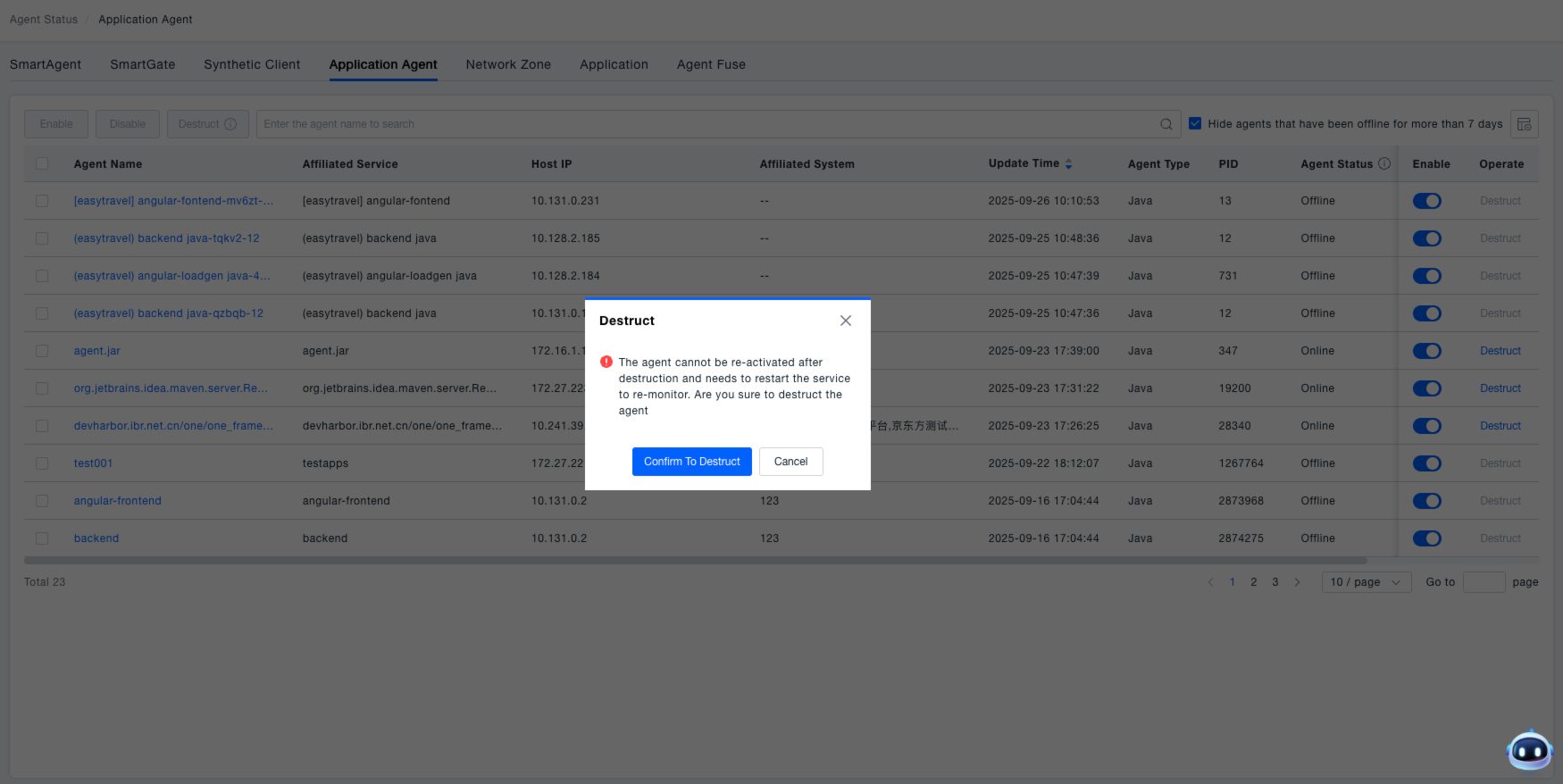Click the Update Time sort arrows
Viewport: 1563px width, 784px height.
pyautogui.click(x=1068, y=164)
